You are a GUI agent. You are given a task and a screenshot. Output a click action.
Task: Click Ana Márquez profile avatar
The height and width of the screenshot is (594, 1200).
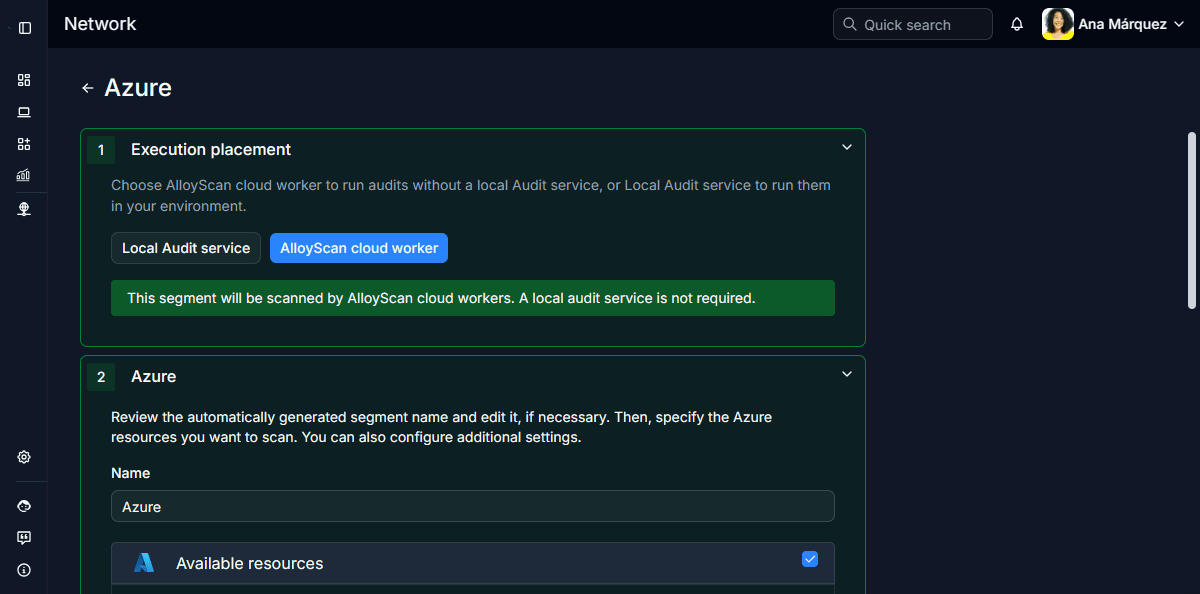[x=1058, y=24]
